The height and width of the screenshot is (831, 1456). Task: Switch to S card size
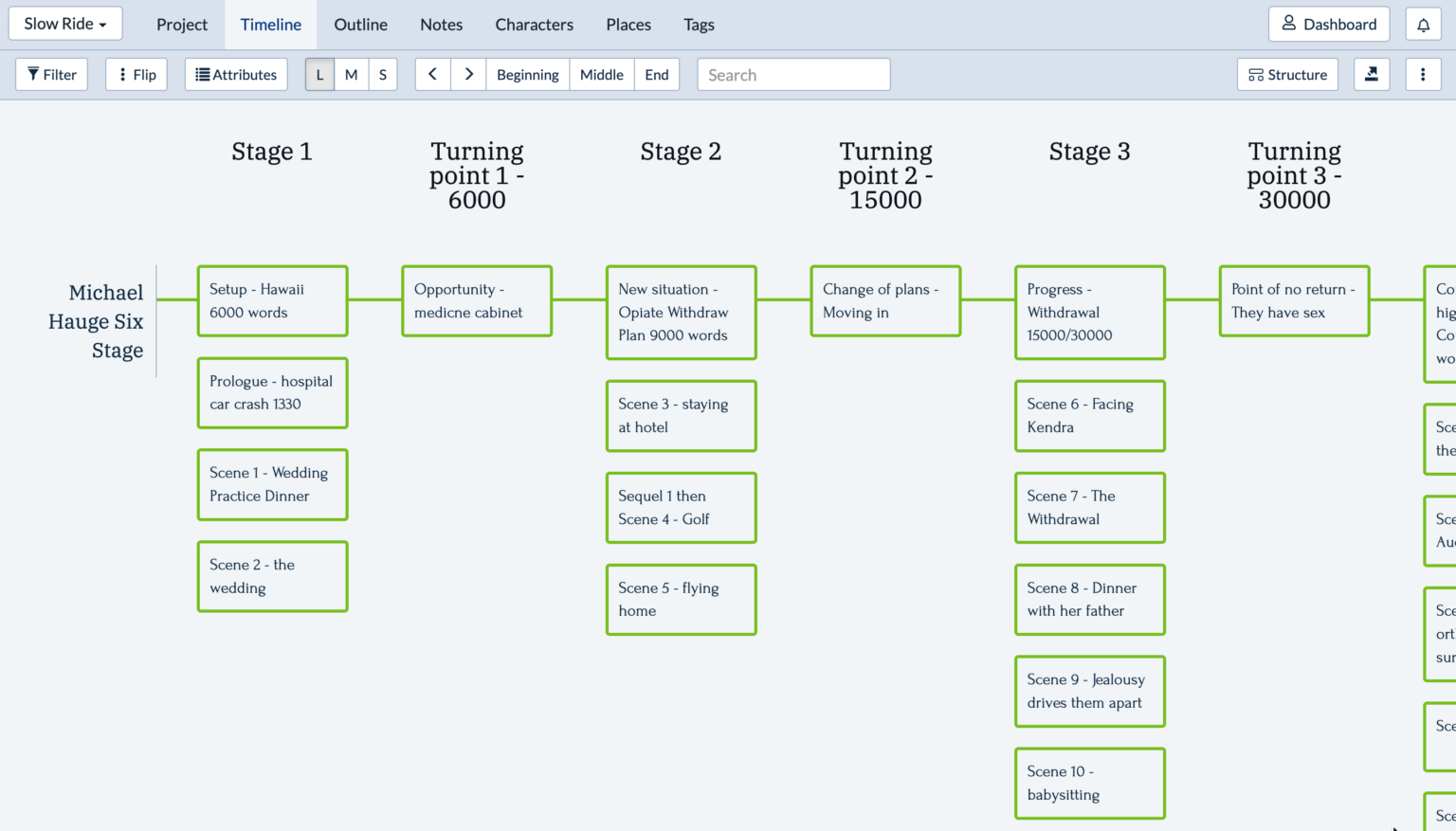coord(382,74)
